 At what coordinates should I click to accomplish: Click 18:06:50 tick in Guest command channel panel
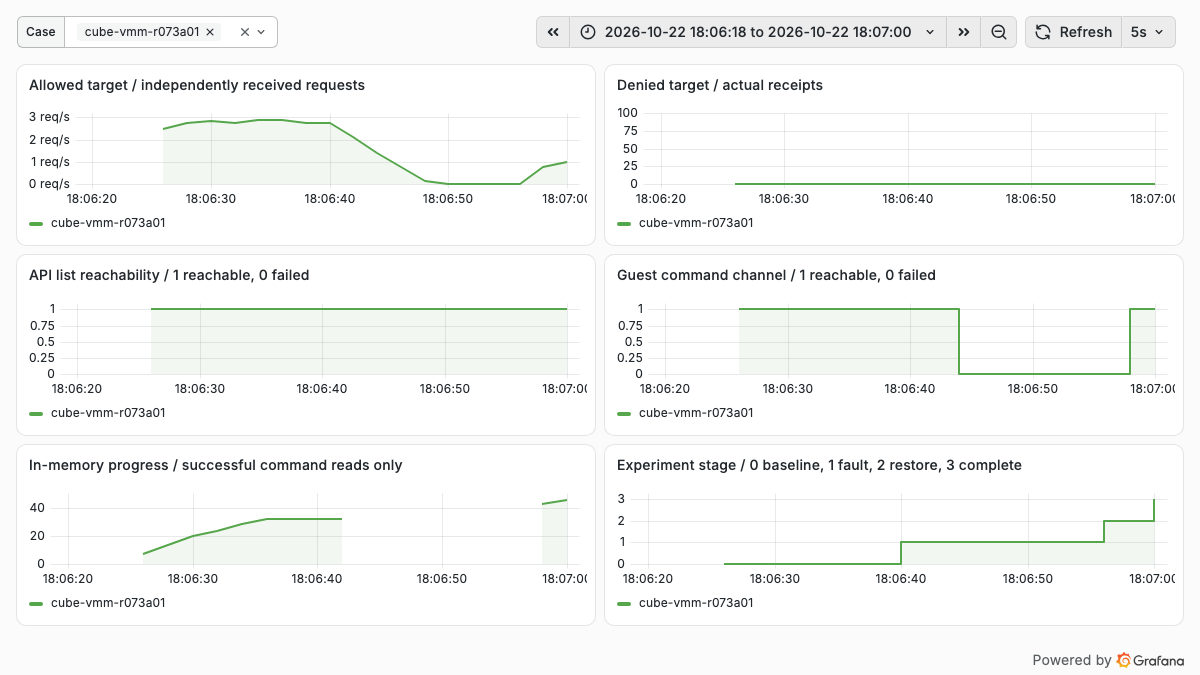[1031, 389]
